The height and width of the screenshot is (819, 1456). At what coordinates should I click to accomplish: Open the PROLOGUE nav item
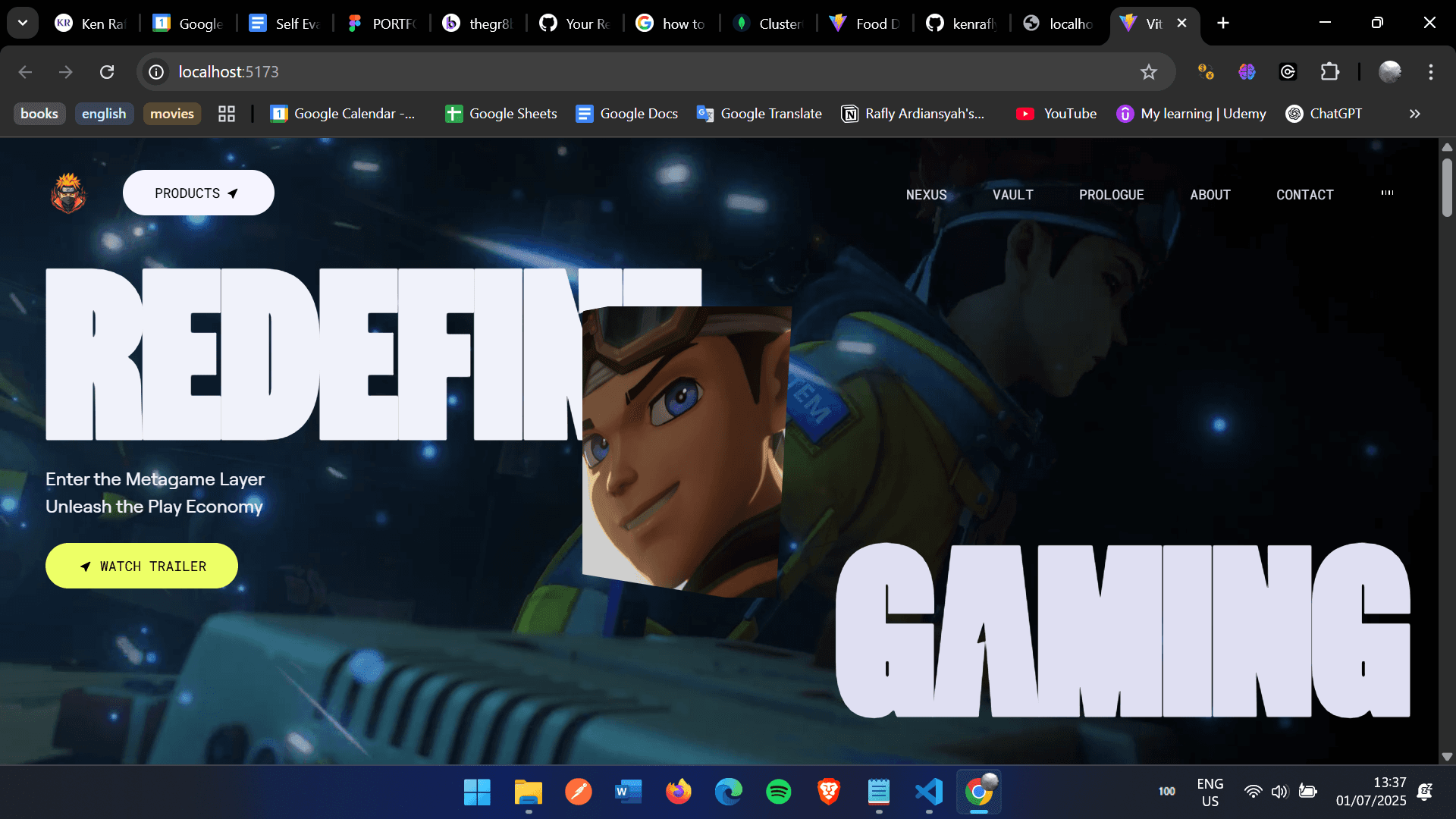(1111, 195)
